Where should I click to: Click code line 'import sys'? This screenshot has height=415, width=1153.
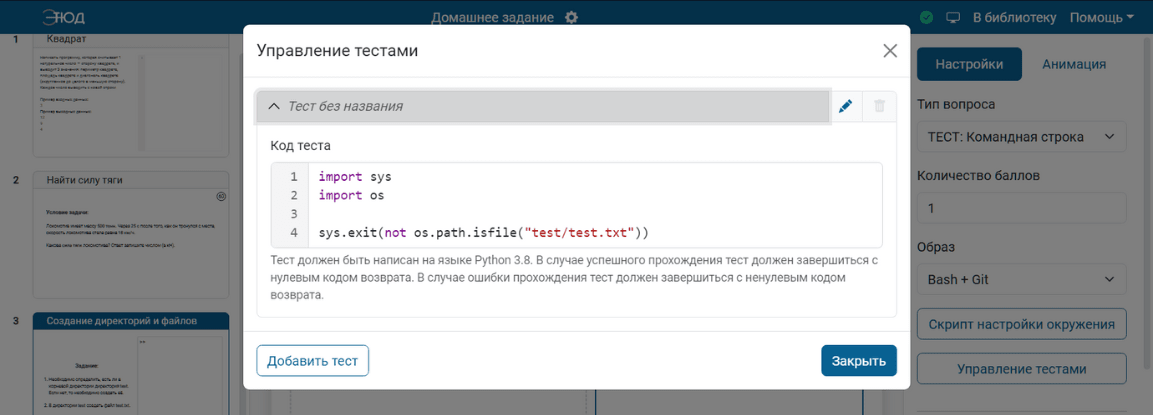(355, 177)
